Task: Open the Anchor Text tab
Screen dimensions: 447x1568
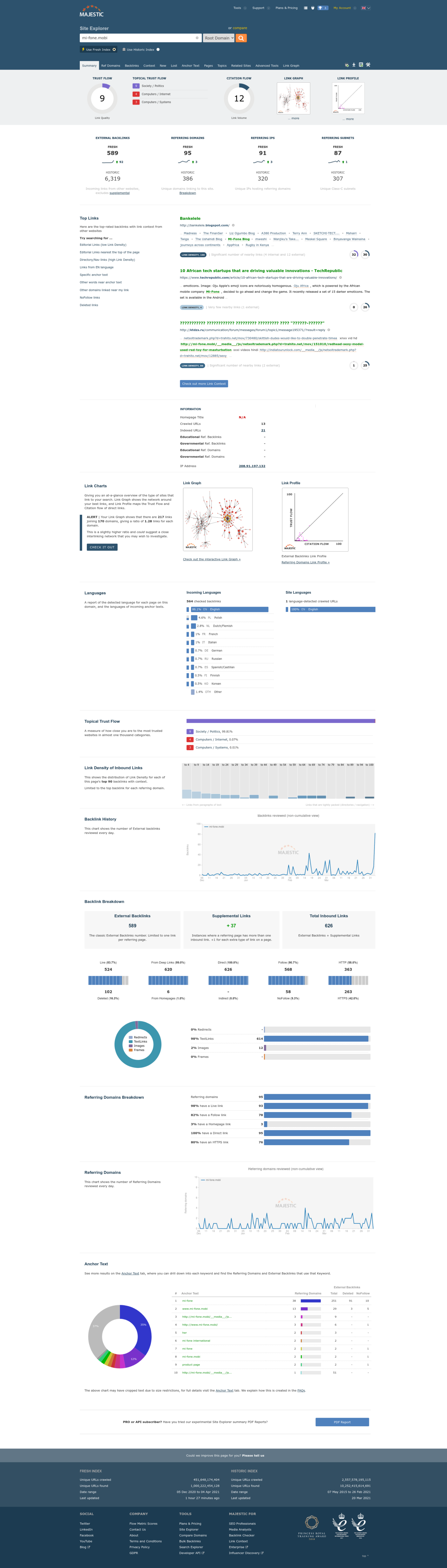Action: (x=190, y=66)
